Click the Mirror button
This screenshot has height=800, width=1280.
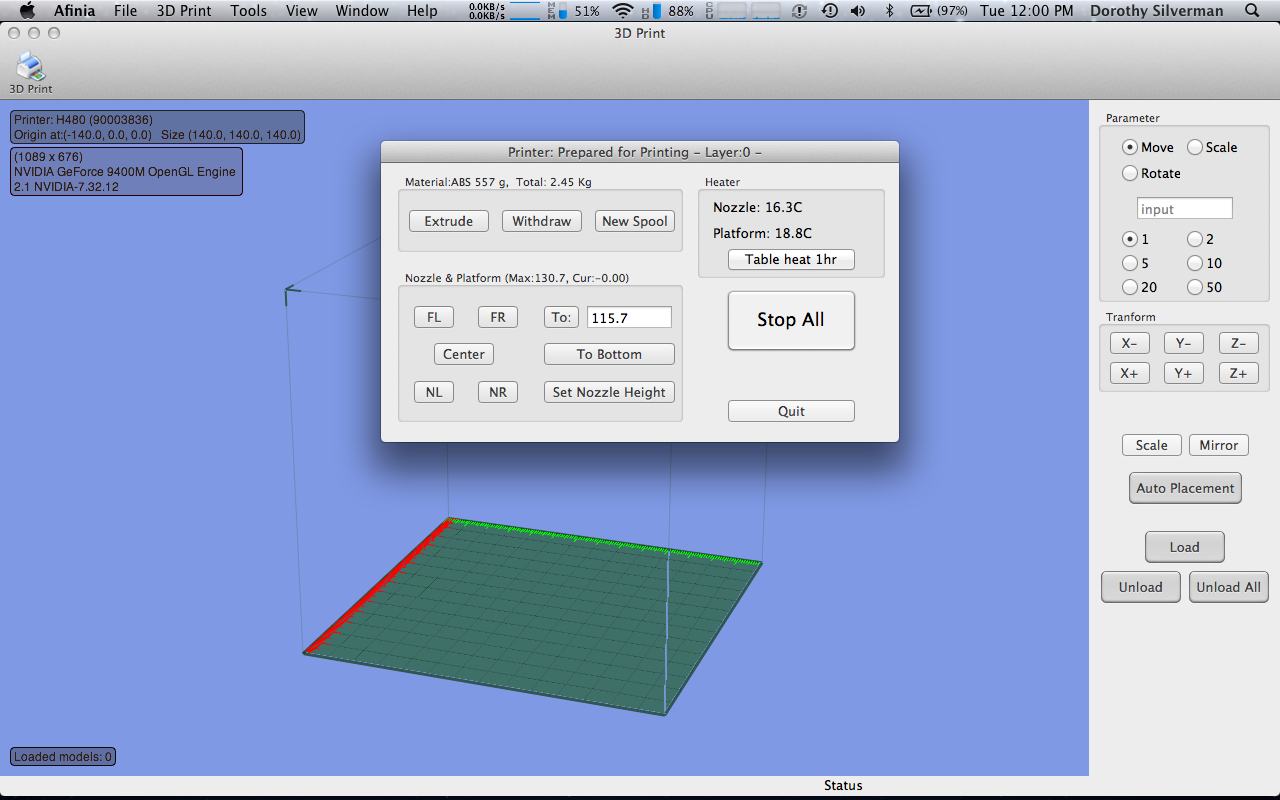(1219, 445)
